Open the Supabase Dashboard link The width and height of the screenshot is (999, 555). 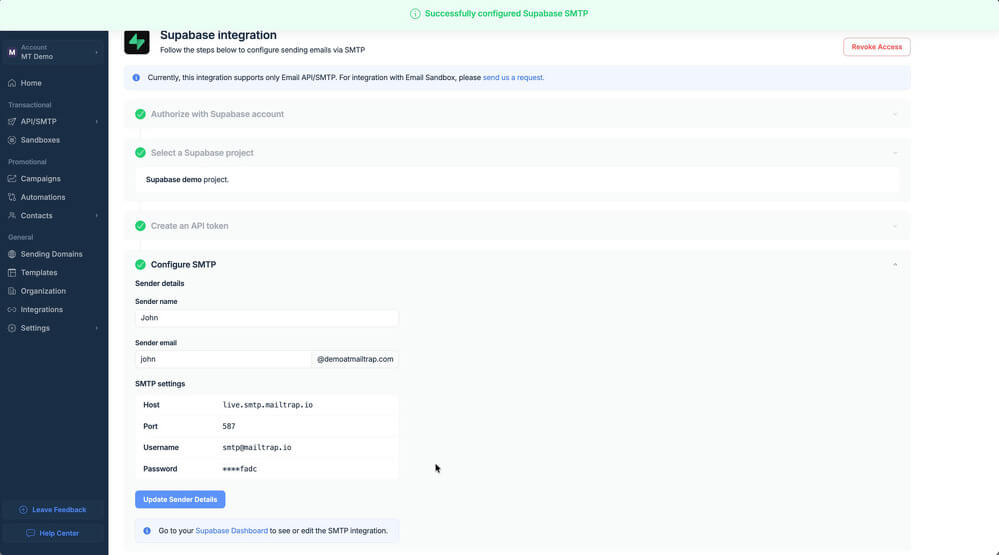[231, 531]
